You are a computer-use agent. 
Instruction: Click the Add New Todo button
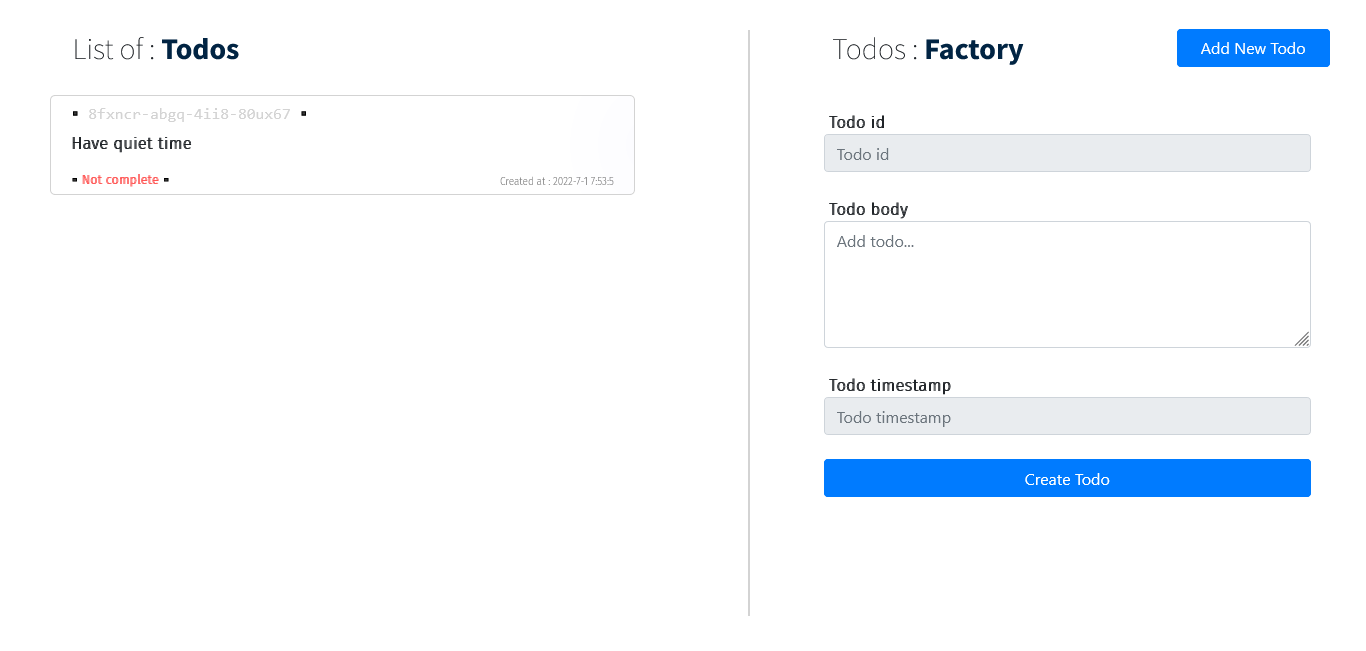point(1253,48)
